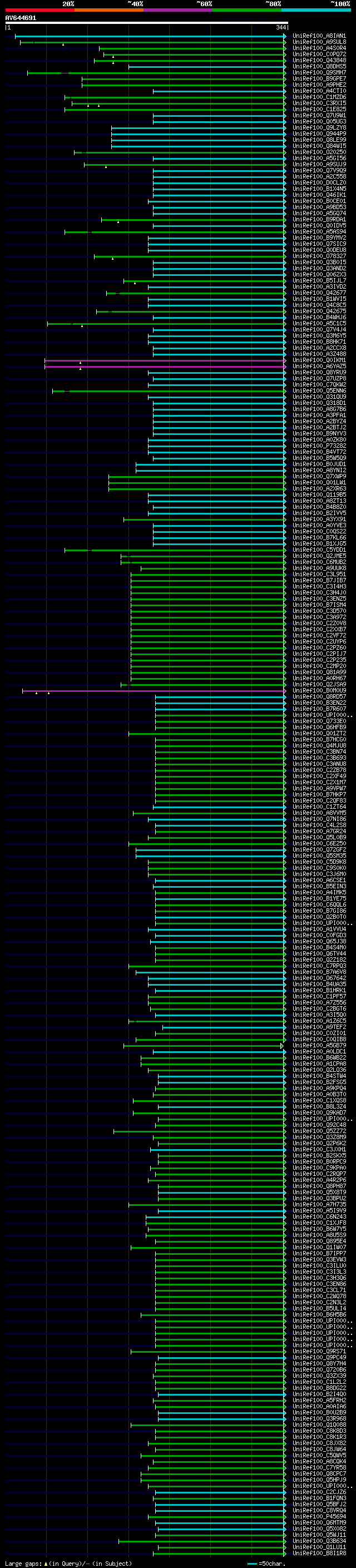
Task: Open hit UniRef100_A9SUL8
Action: (x=319, y=42)
